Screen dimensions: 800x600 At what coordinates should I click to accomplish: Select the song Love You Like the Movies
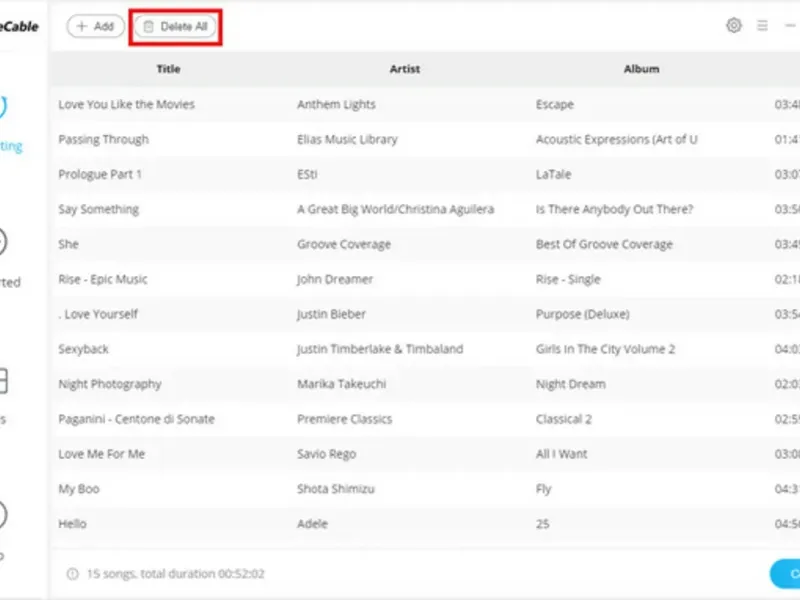pos(426,105)
